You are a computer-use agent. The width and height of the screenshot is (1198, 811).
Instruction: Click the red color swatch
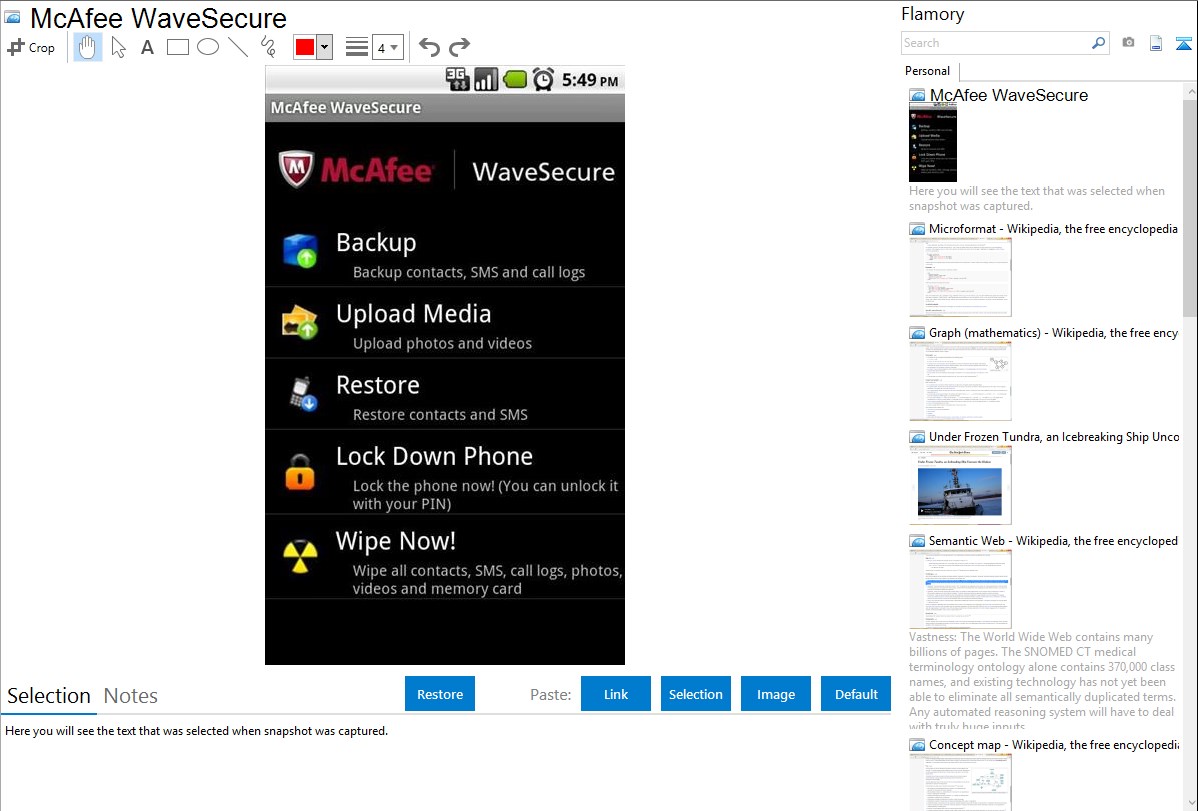[x=305, y=47]
